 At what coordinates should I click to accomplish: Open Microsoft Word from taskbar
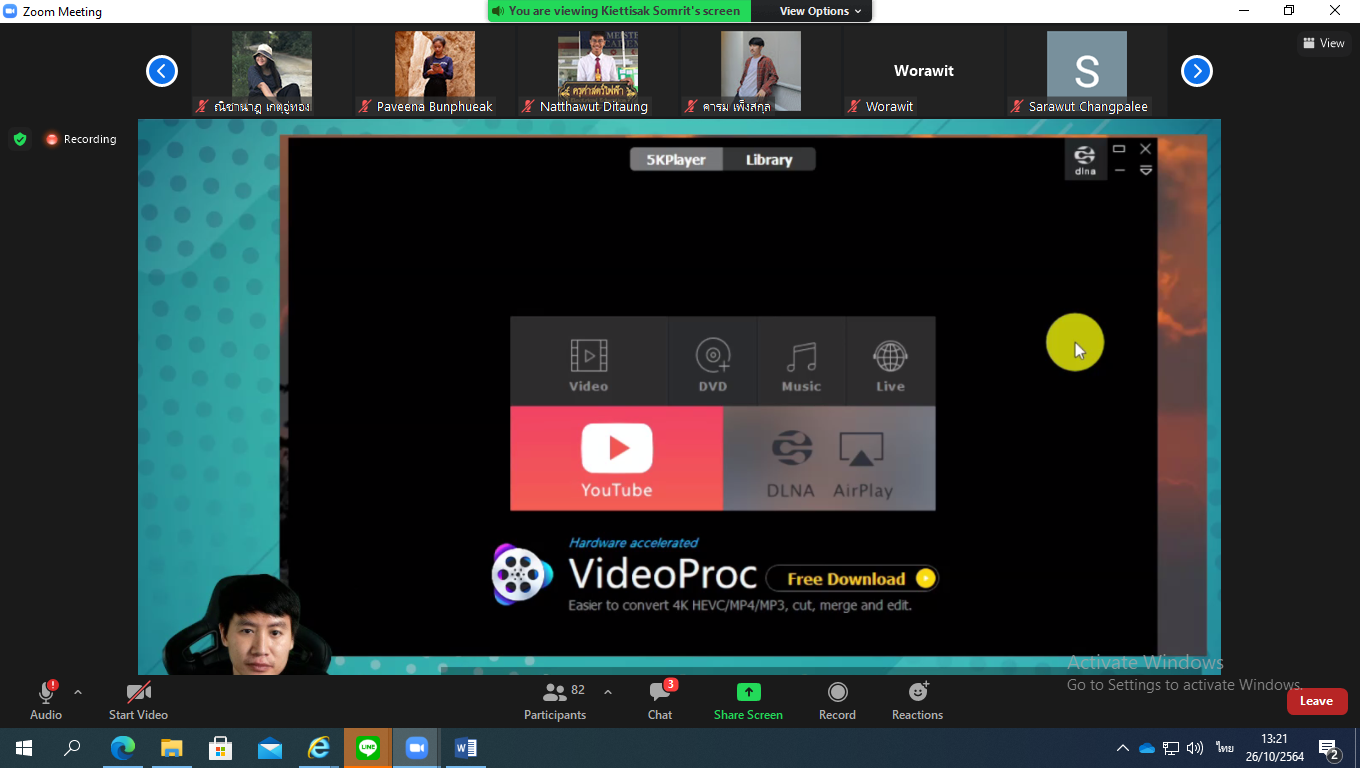click(x=466, y=748)
